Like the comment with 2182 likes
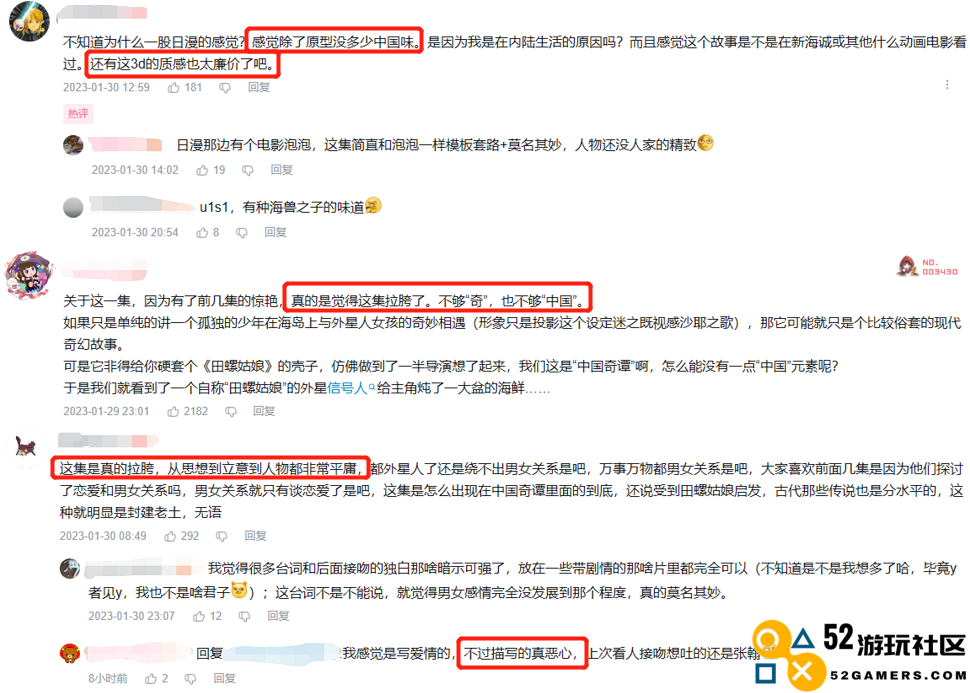Image resolution: width=970 pixels, height=693 pixels. [173, 411]
